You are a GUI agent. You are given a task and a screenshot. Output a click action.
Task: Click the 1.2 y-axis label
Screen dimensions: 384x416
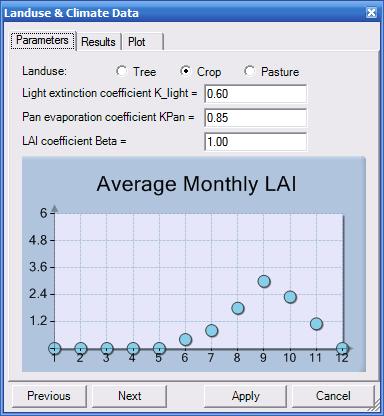click(38, 321)
